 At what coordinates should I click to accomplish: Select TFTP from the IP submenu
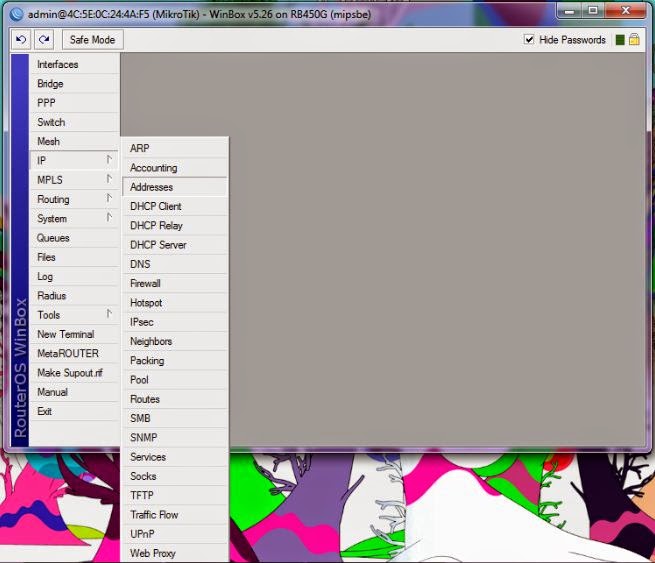coord(175,495)
